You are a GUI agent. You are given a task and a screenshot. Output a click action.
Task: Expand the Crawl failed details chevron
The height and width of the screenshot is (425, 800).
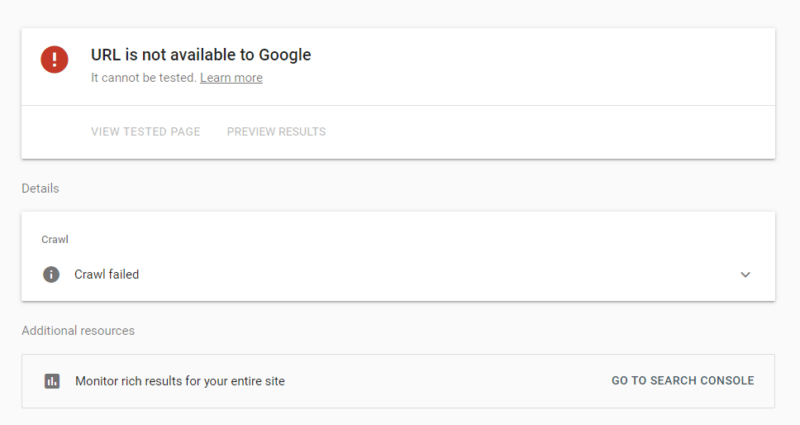(x=745, y=275)
